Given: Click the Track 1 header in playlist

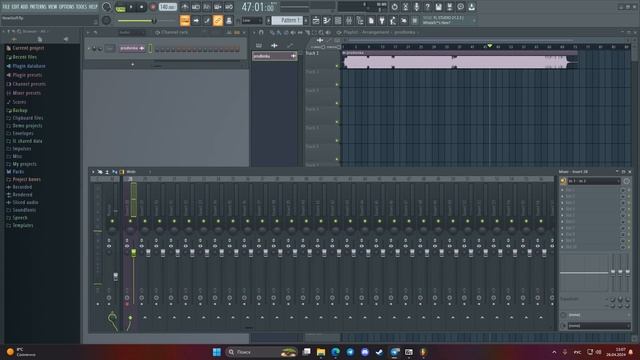Looking at the screenshot, I should tap(321, 59).
